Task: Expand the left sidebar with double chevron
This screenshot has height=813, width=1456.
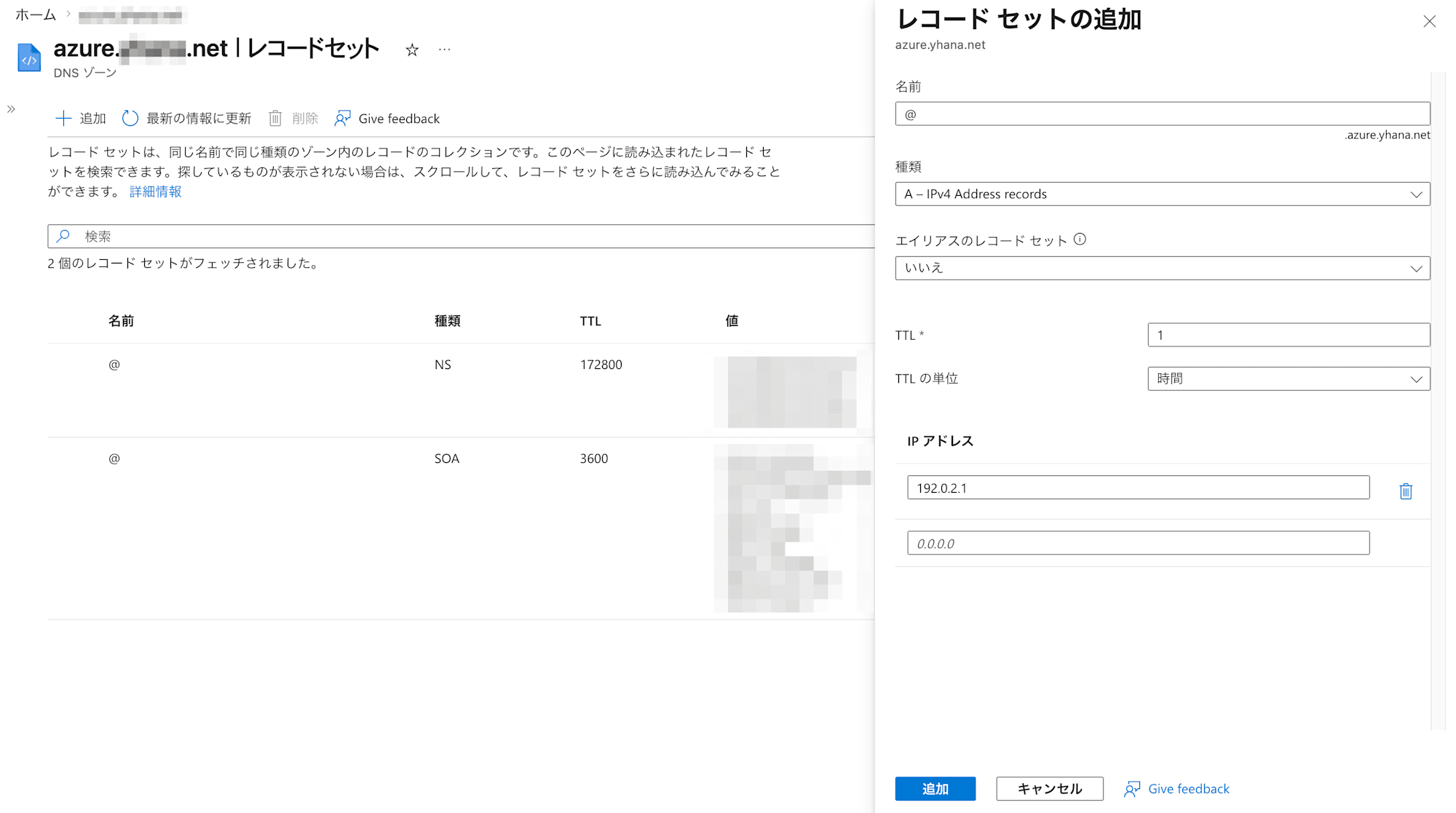Action: pyautogui.click(x=11, y=109)
